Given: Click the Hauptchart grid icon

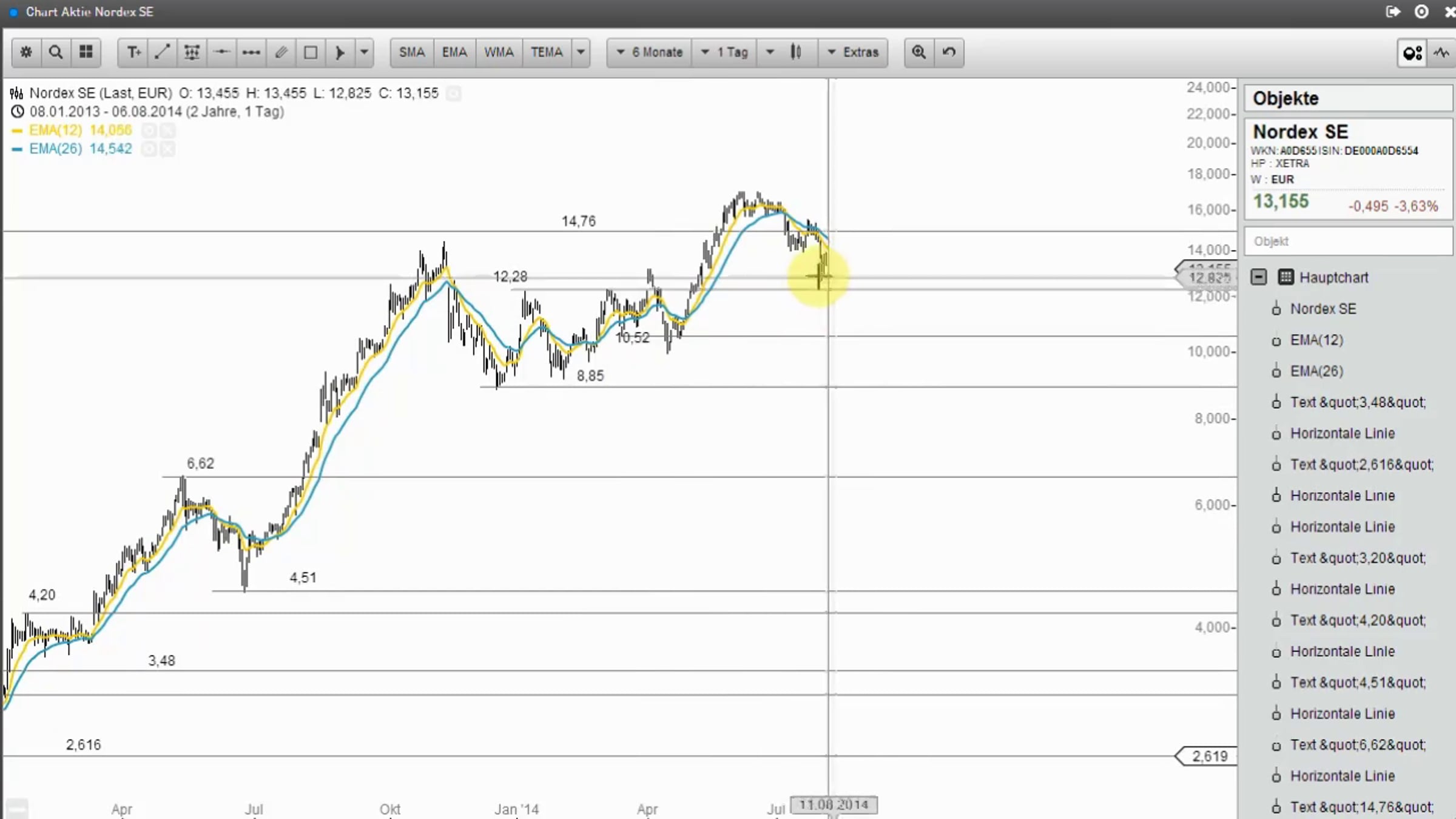Looking at the screenshot, I should pos(1286,277).
